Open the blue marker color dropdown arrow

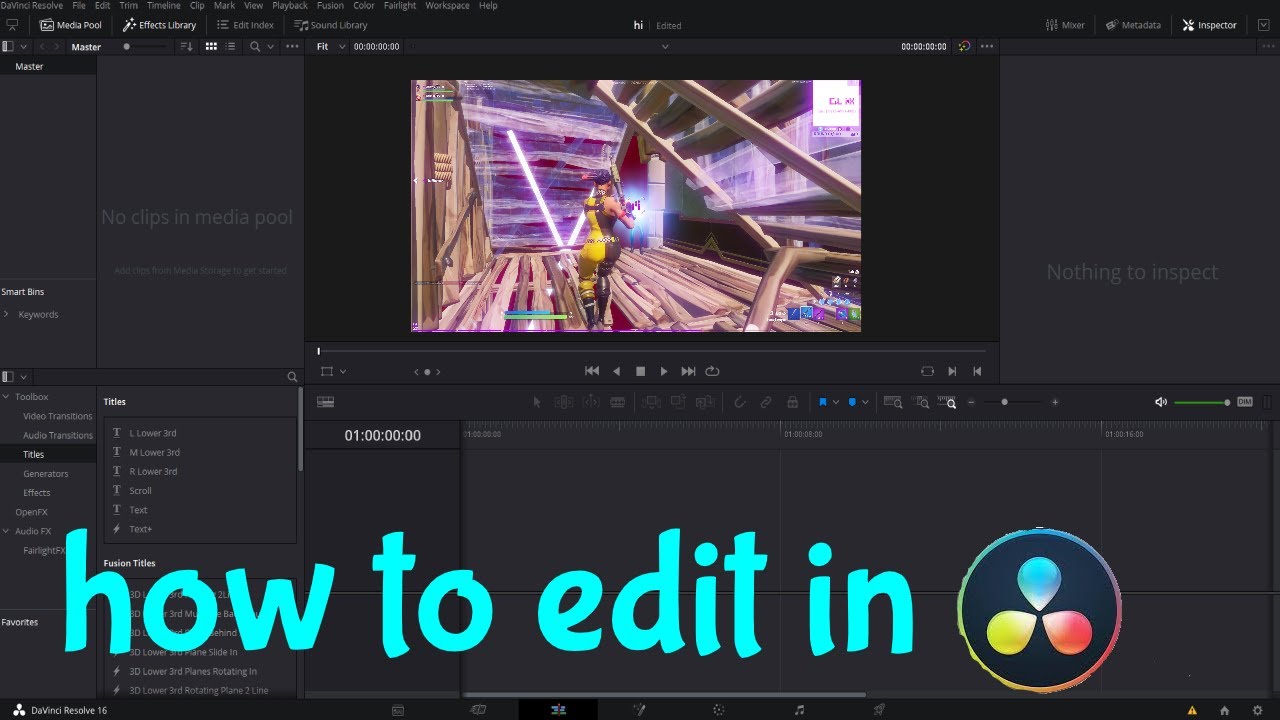865,402
